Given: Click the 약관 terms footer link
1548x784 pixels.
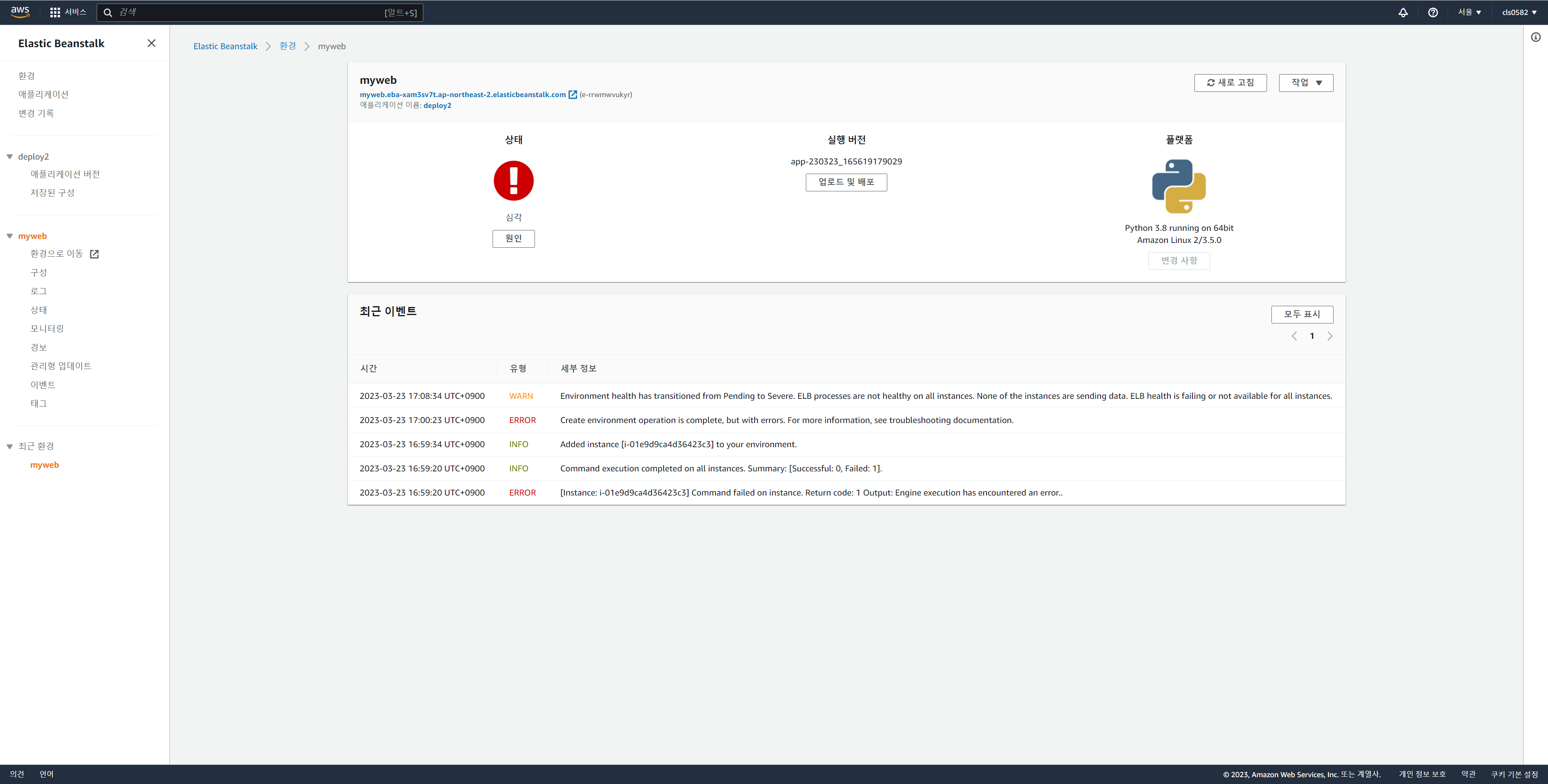Looking at the screenshot, I should coord(1468,774).
